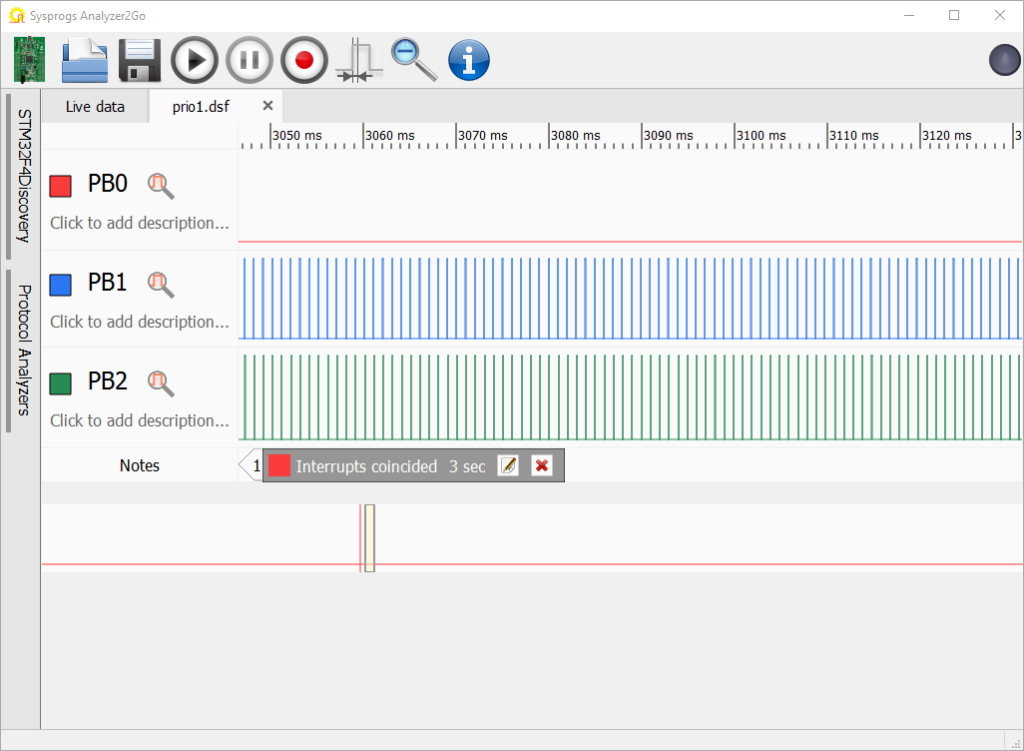Switch to the Live data tab
This screenshot has width=1024, height=751.
(94, 105)
